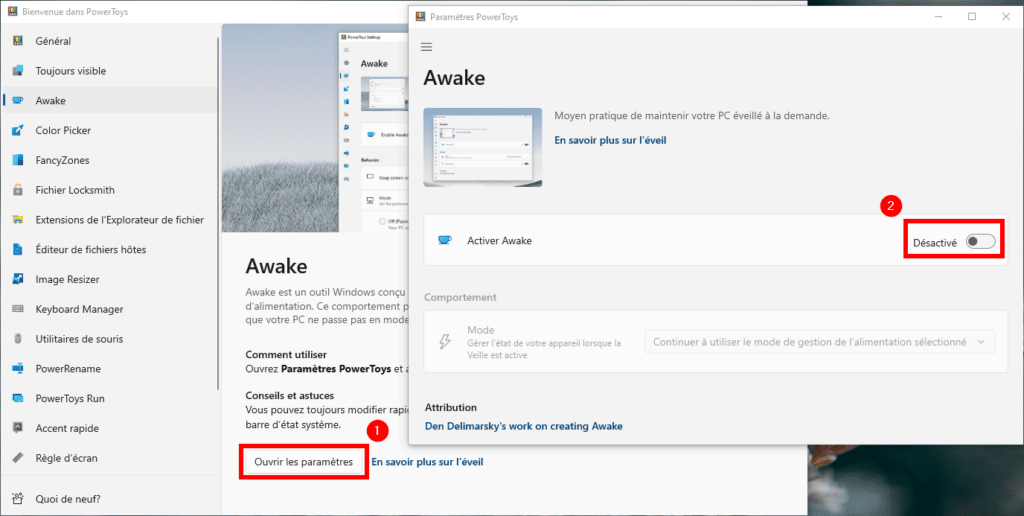1024x516 pixels.
Task: Click the Accent rapide sidebar icon
Action: [18, 428]
